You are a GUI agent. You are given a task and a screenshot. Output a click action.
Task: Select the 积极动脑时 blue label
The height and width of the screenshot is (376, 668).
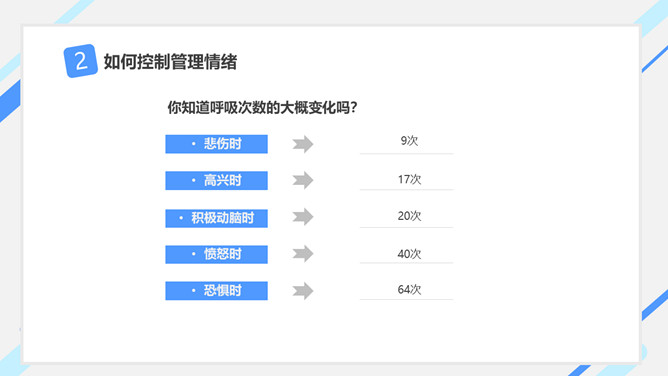(216, 218)
